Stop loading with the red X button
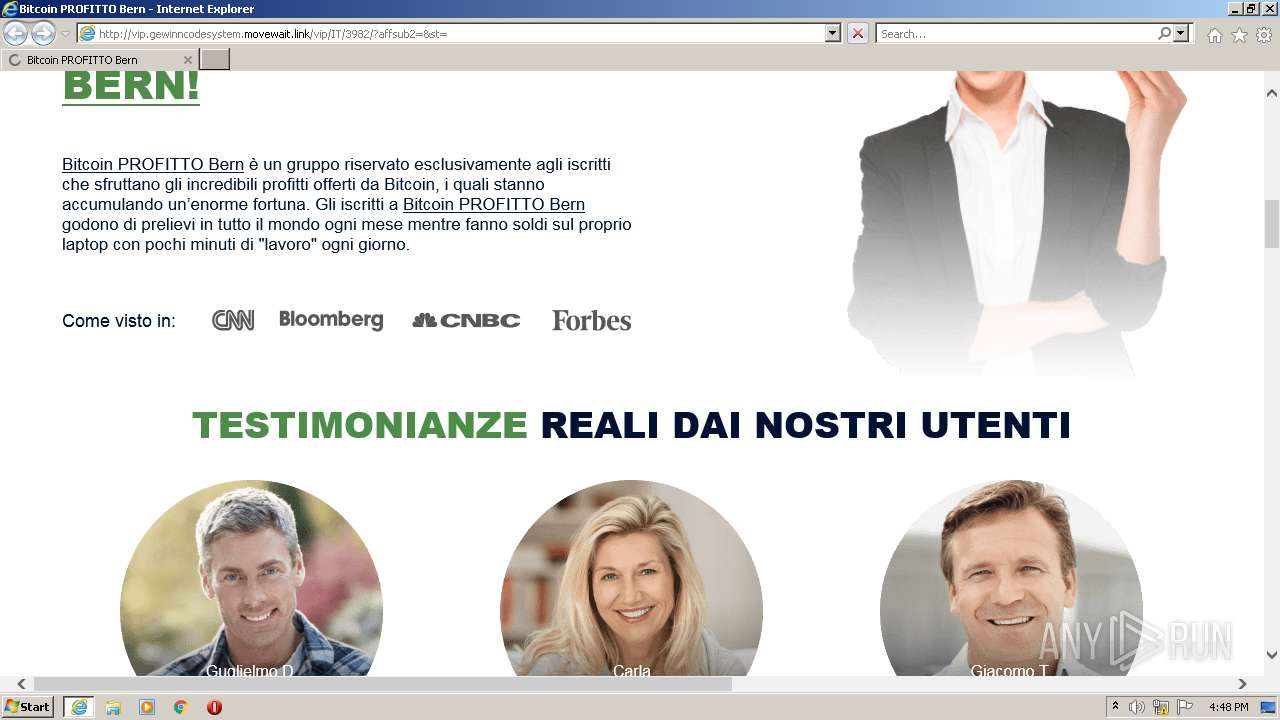The height and width of the screenshot is (720, 1280). point(858,34)
